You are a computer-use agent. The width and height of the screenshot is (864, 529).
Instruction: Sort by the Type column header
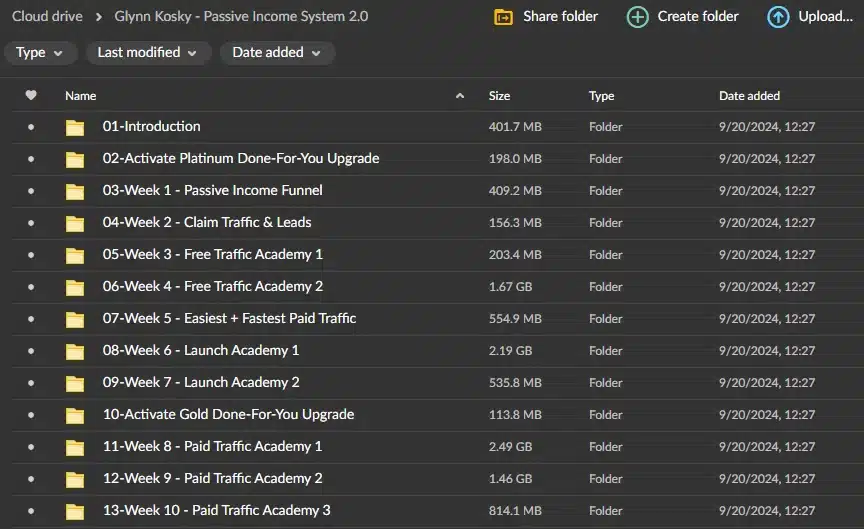601,96
